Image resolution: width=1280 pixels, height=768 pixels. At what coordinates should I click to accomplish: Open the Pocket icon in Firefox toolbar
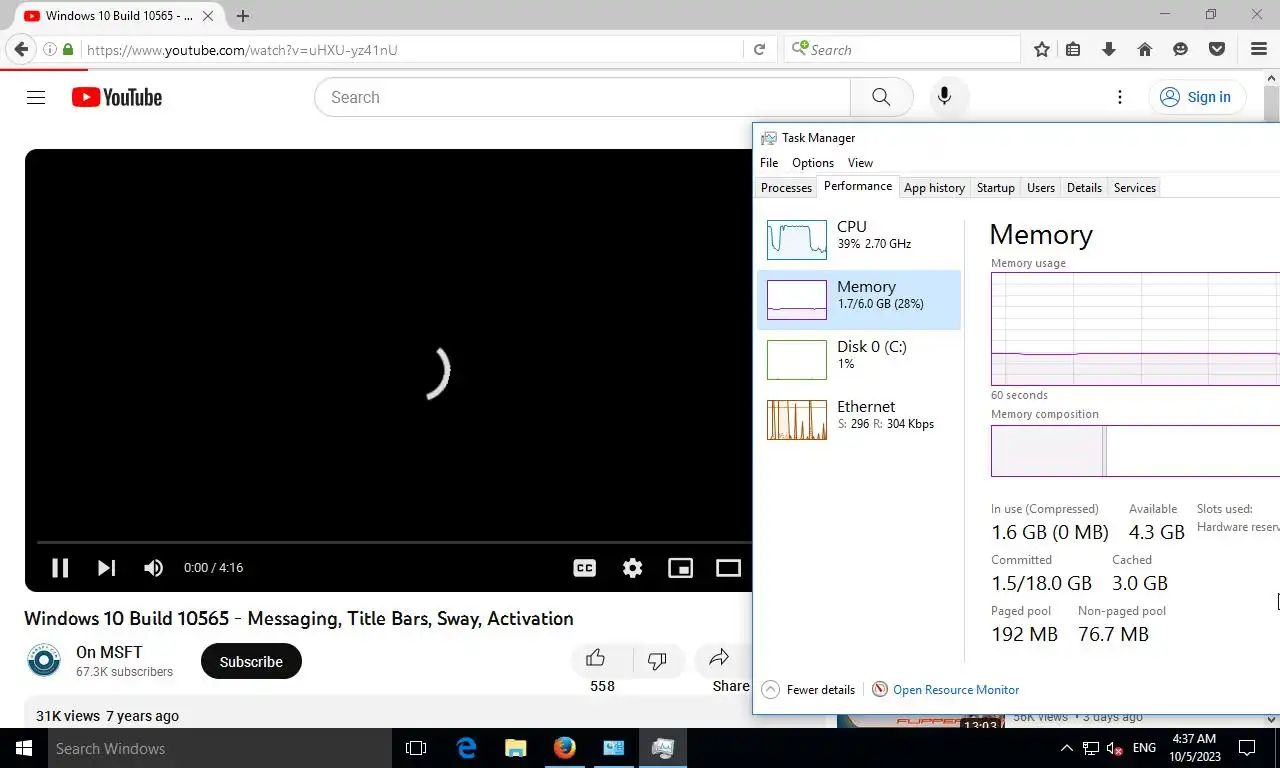1217,49
